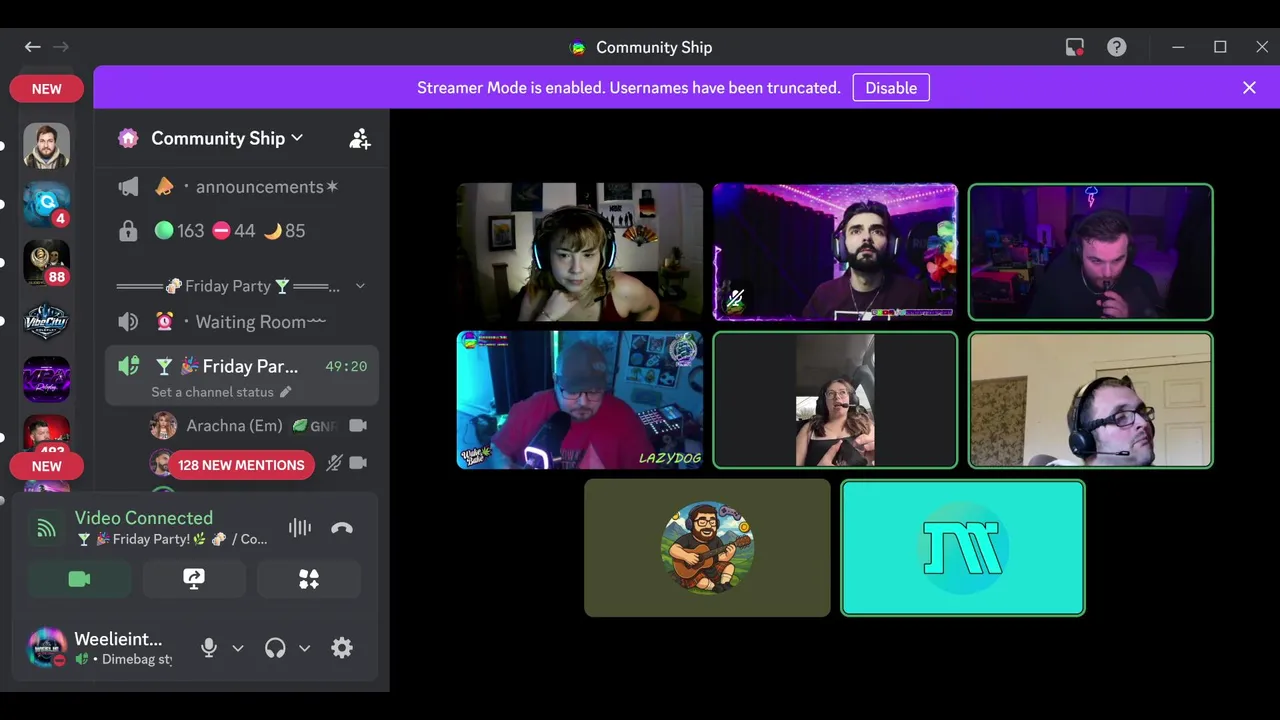The width and height of the screenshot is (1280, 720).
Task: Click the Video Connected status text
Action: click(x=143, y=518)
